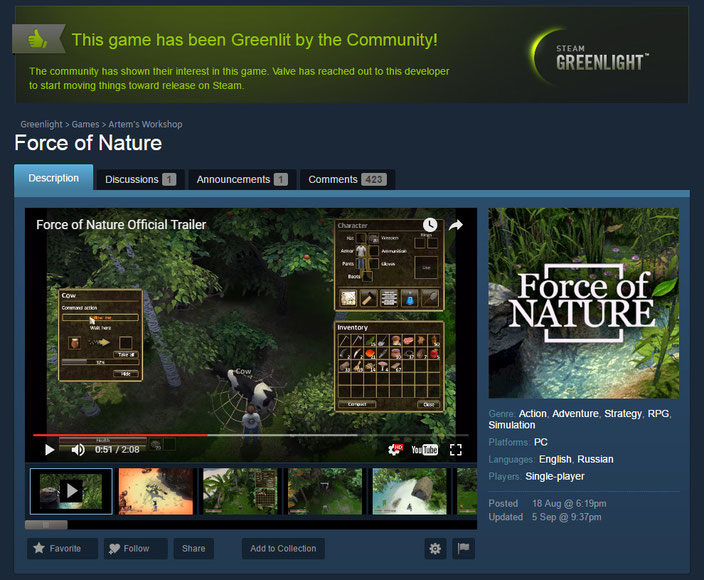Go to Greenlight breadcrumb link

tap(41, 124)
